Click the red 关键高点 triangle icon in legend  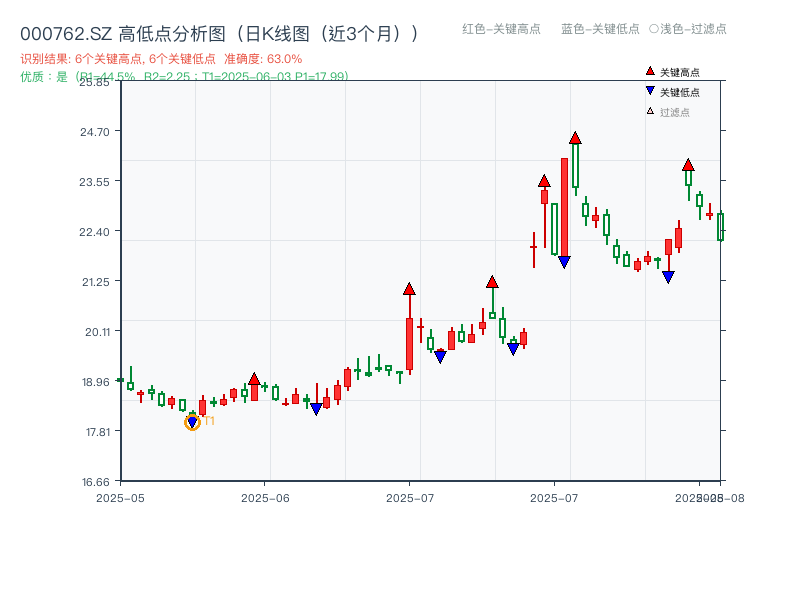coord(650,72)
